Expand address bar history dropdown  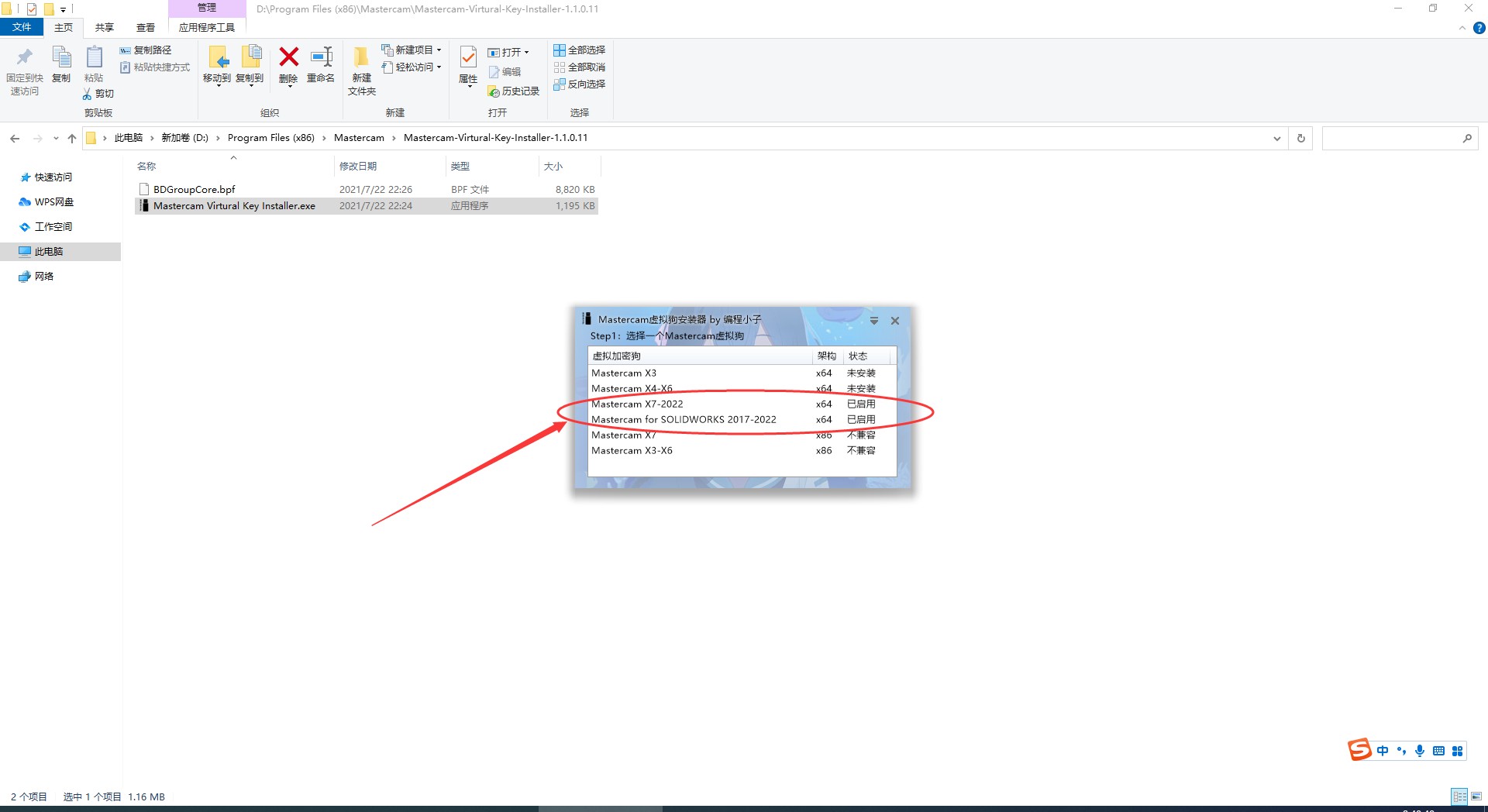click(x=1276, y=139)
